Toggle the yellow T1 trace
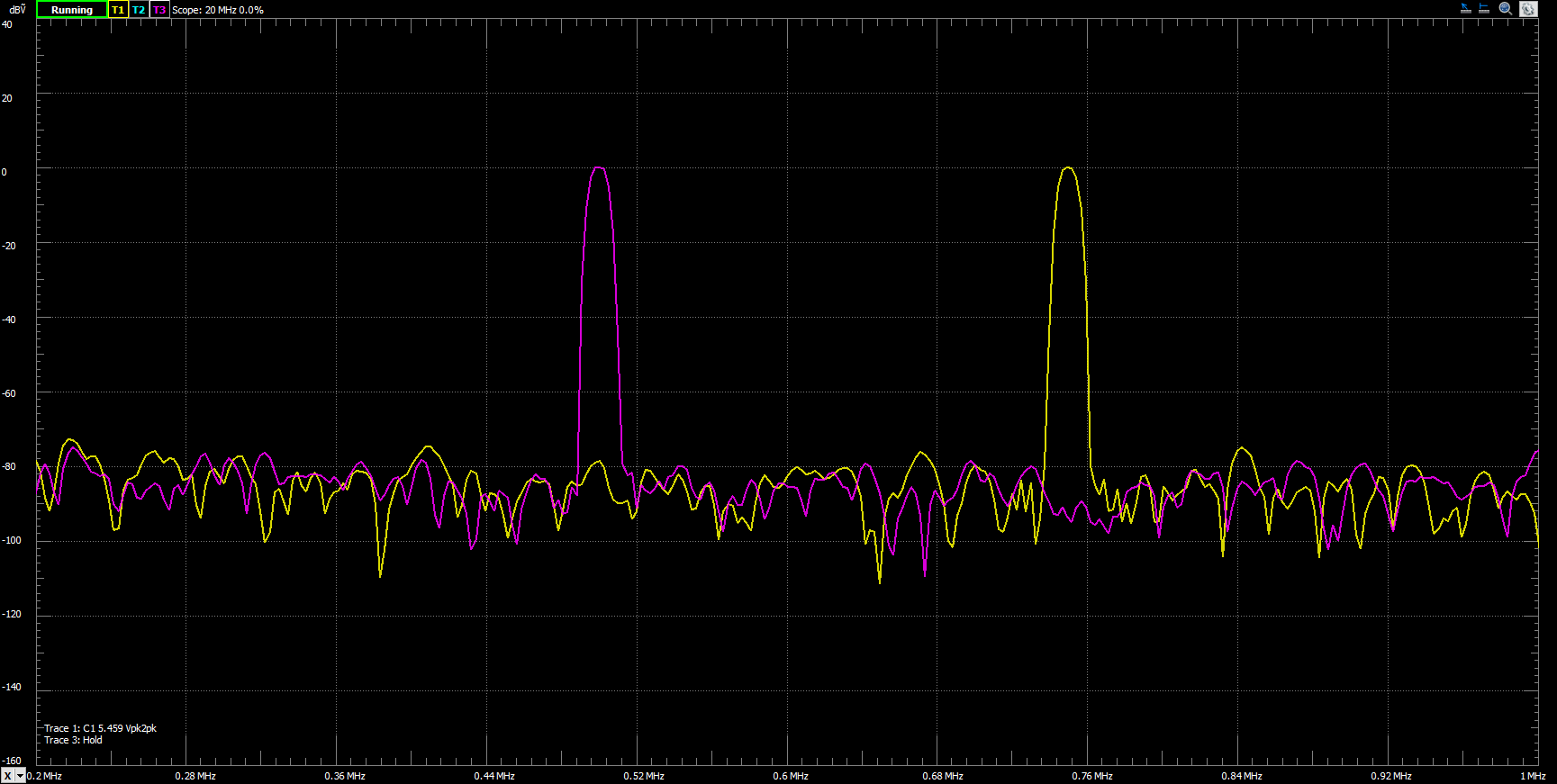 tap(118, 10)
